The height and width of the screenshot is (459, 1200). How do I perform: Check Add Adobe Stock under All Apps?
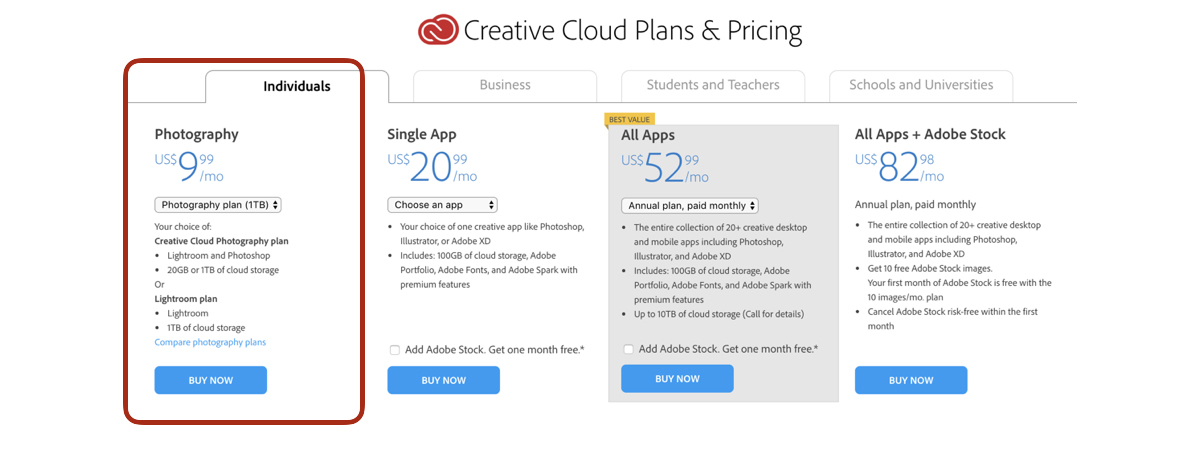[x=628, y=349]
